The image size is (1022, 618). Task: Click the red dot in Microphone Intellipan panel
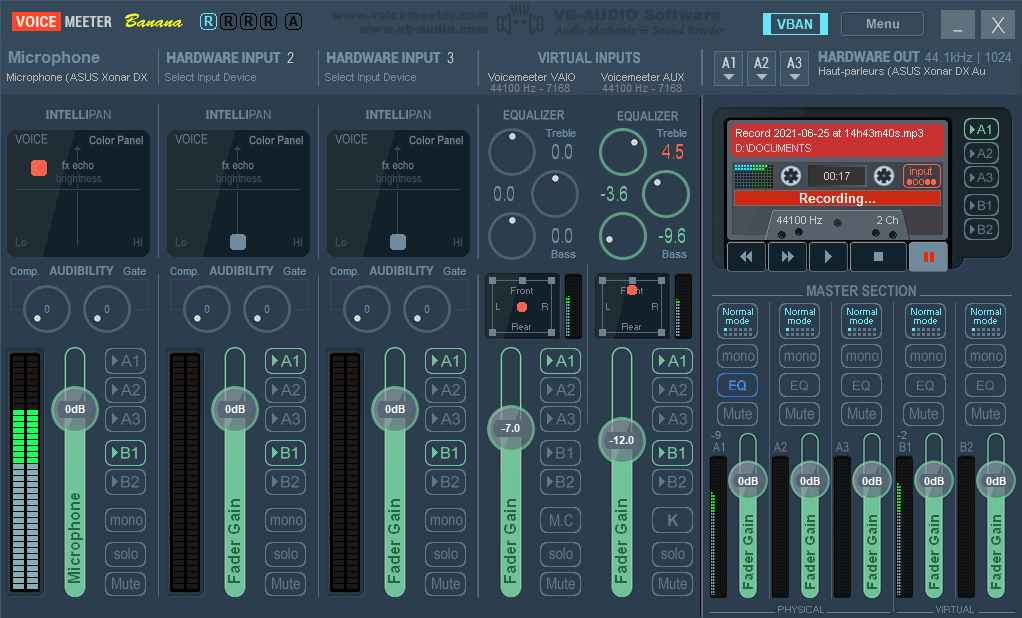[39, 167]
